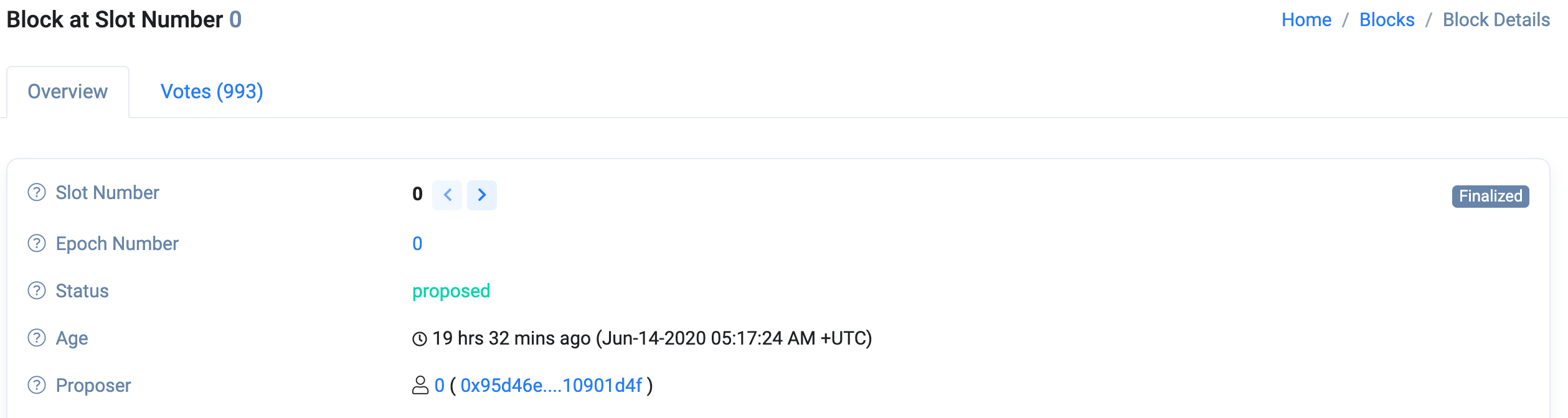The image size is (1568, 418).
Task: Click the left chevron to view previous slot
Action: 447,195
